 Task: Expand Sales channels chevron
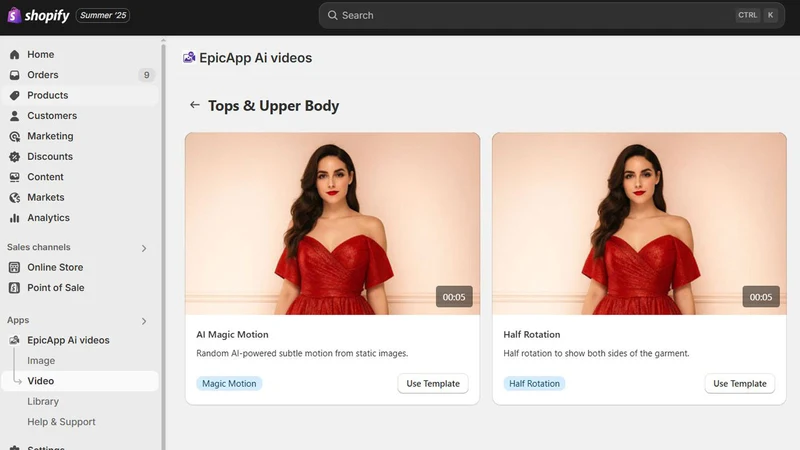[x=144, y=248]
